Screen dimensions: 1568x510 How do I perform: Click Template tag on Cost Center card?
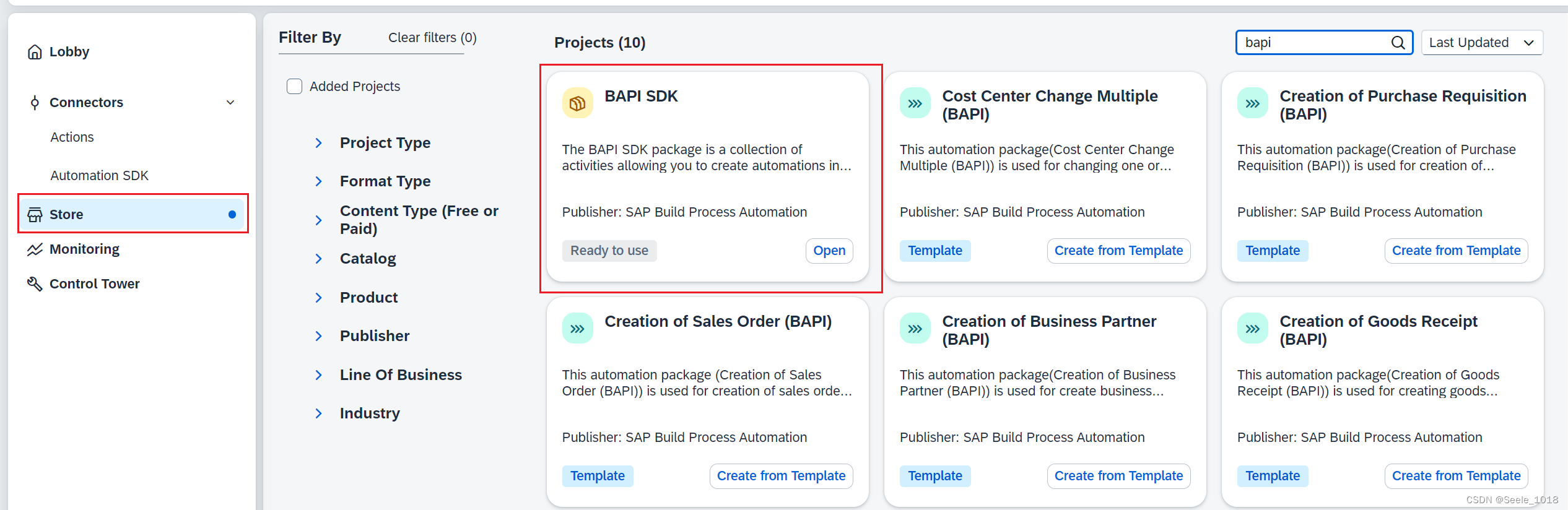[935, 251]
